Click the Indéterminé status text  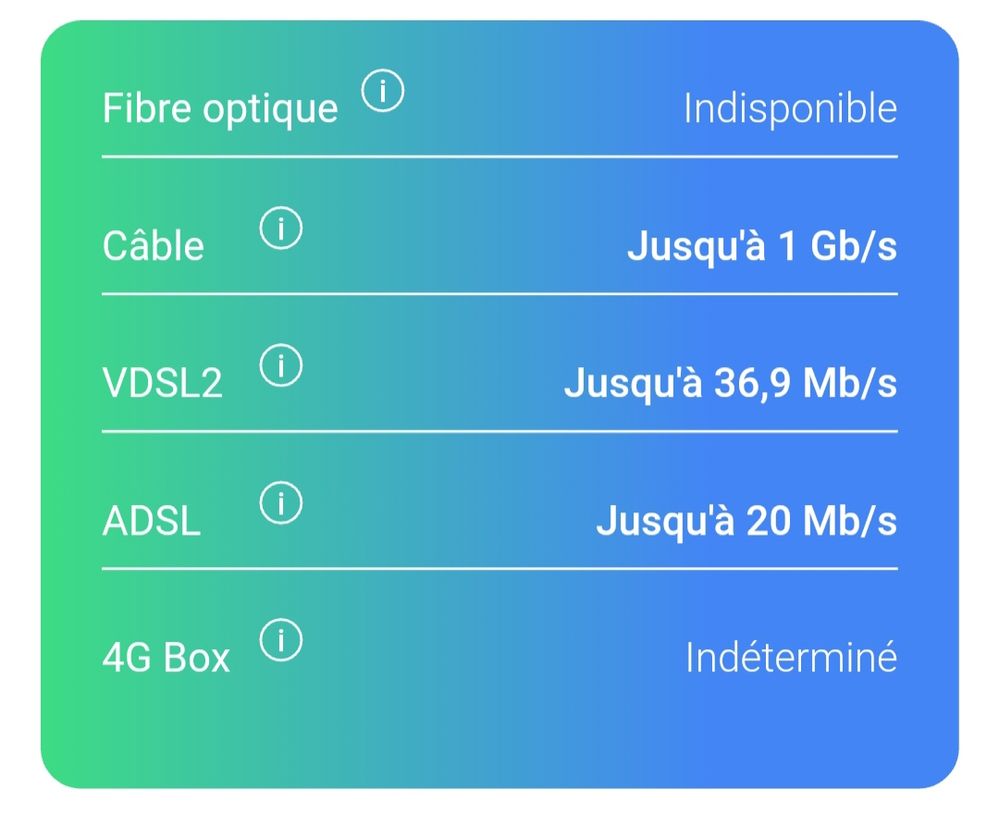(790, 658)
